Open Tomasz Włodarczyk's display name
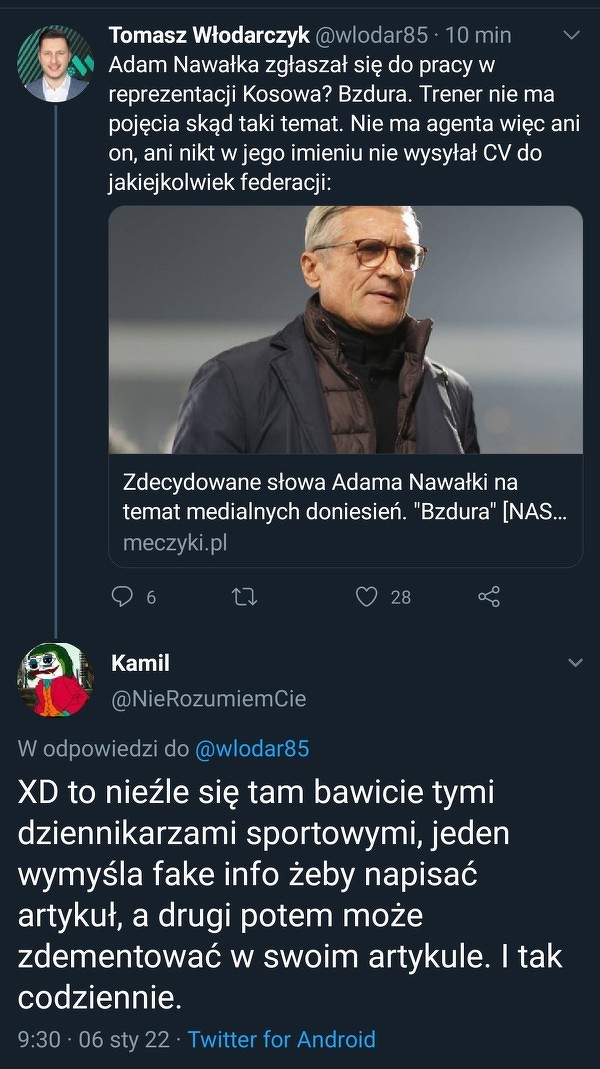Image resolution: width=600 pixels, height=1069 pixels. 209,36
